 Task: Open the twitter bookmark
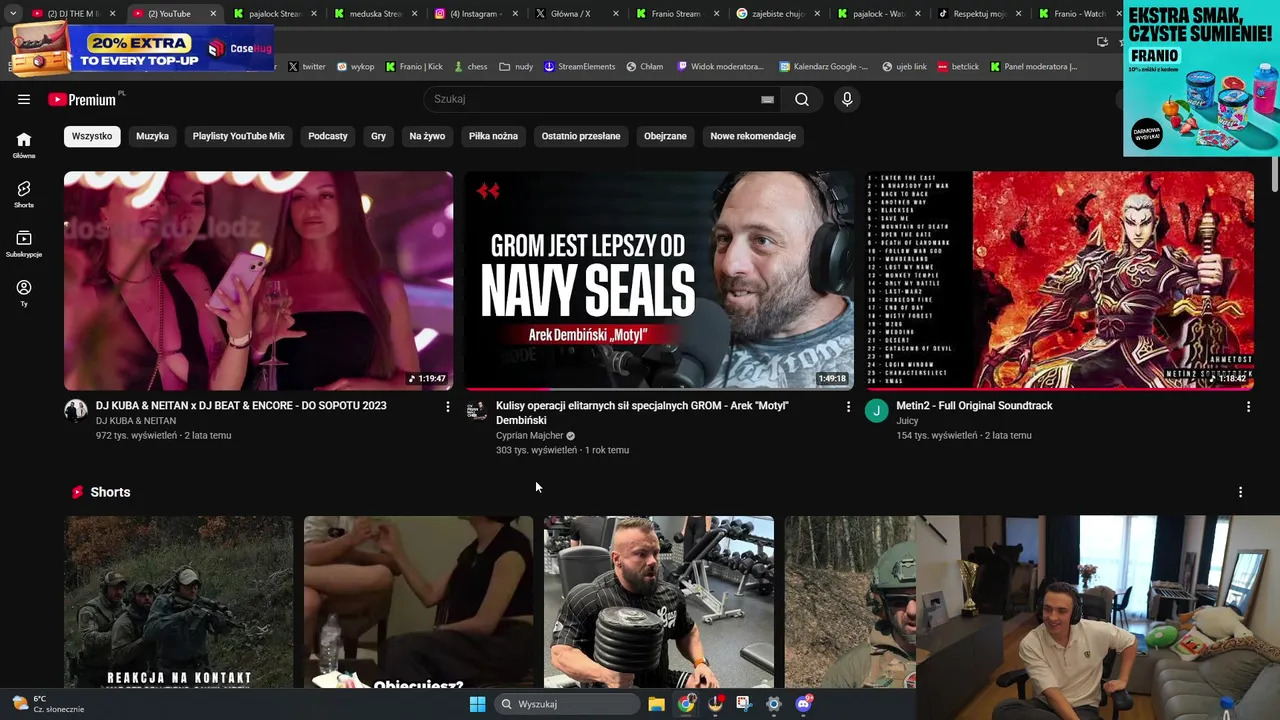click(x=307, y=66)
